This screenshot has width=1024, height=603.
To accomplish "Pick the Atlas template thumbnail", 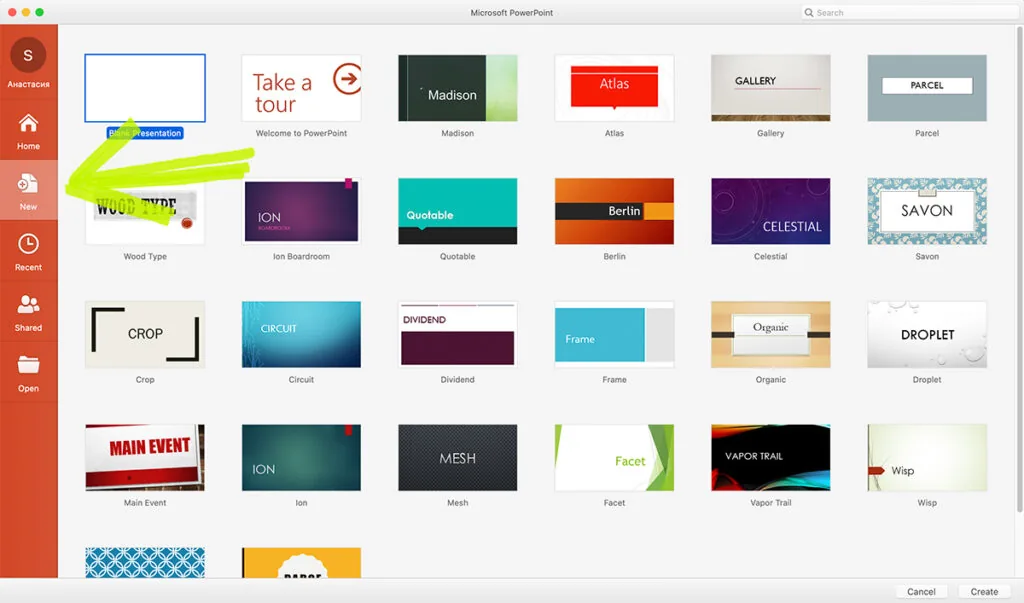I will [x=614, y=88].
